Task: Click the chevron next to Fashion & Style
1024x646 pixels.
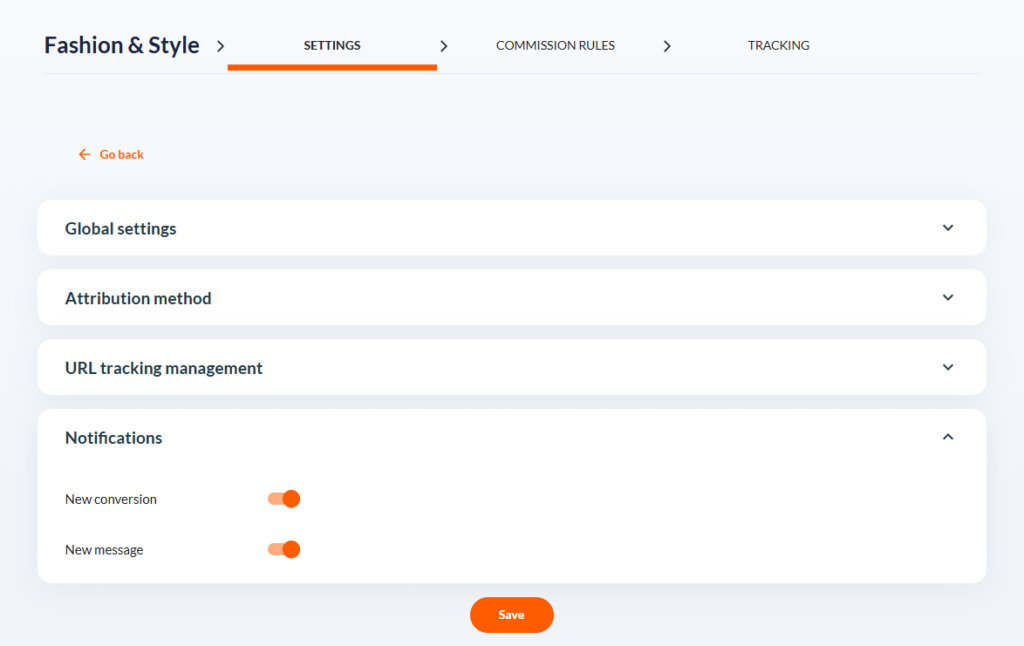Action: (x=220, y=45)
